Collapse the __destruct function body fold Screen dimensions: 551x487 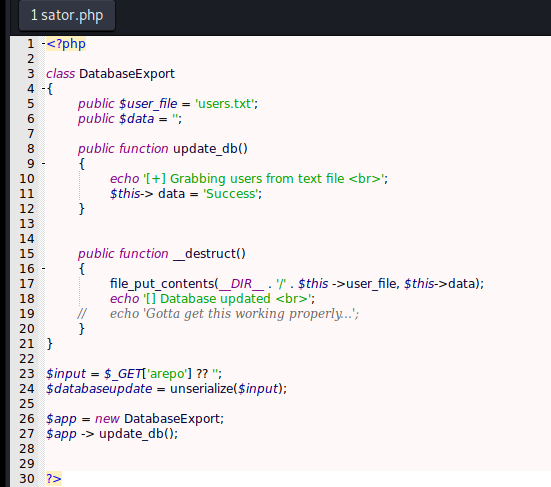click(x=44, y=268)
